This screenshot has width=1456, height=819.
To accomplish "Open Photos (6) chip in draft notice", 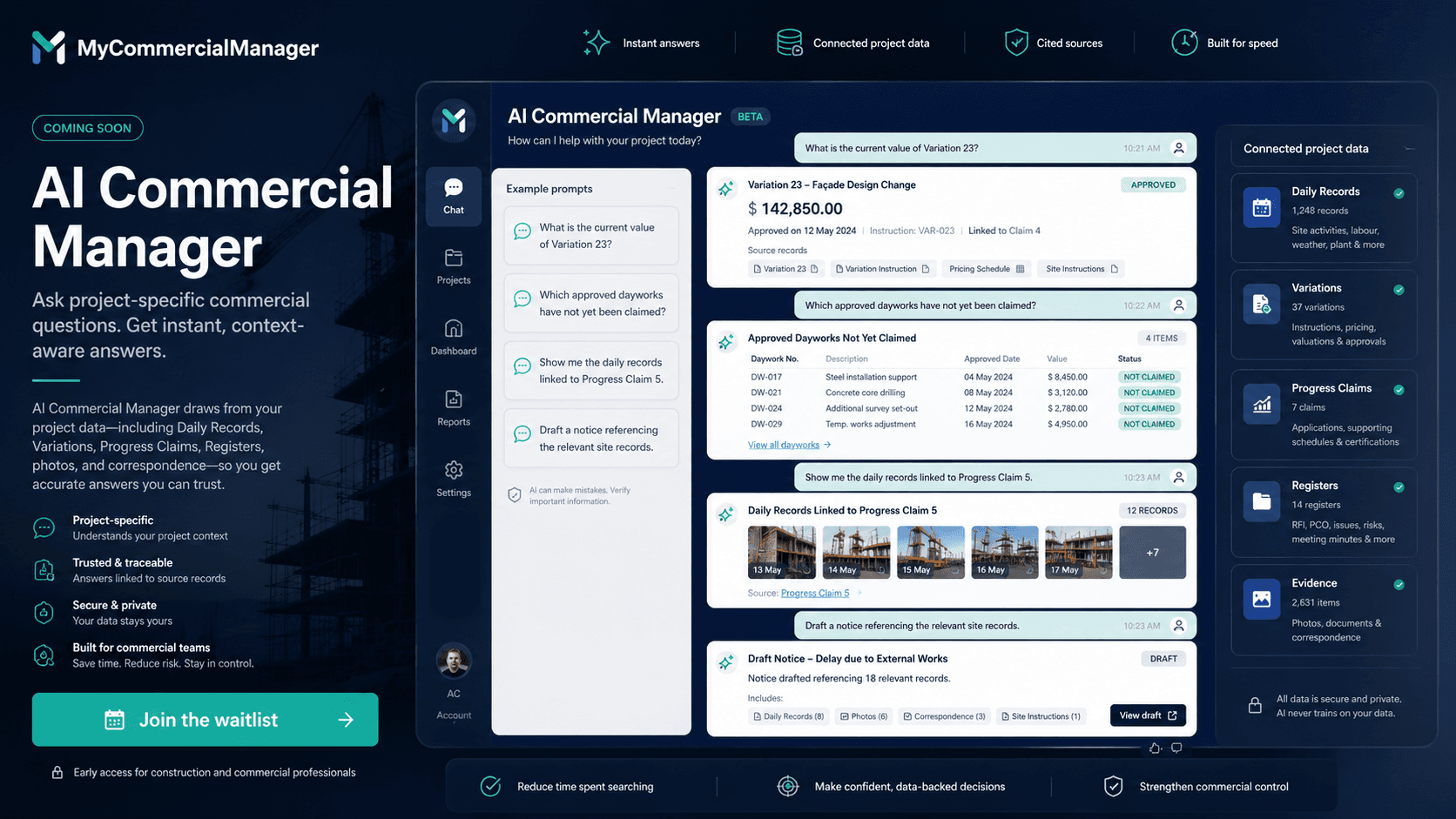I will (863, 716).
